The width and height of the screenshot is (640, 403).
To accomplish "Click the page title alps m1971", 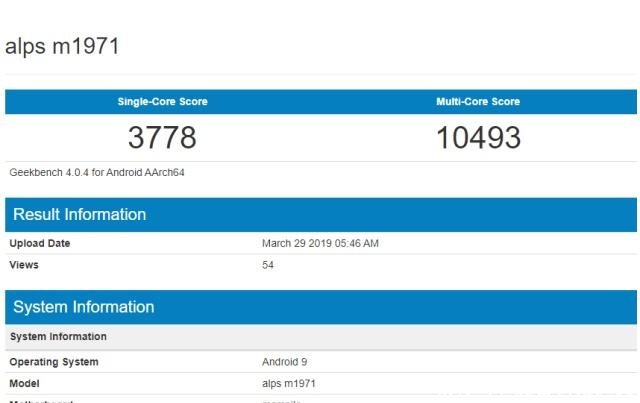I will [63, 46].
